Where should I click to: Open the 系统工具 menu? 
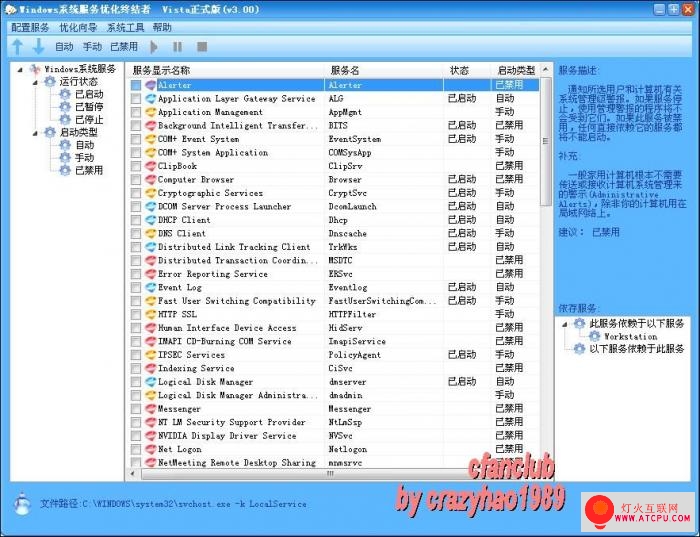pyautogui.click(x=125, y=28)
